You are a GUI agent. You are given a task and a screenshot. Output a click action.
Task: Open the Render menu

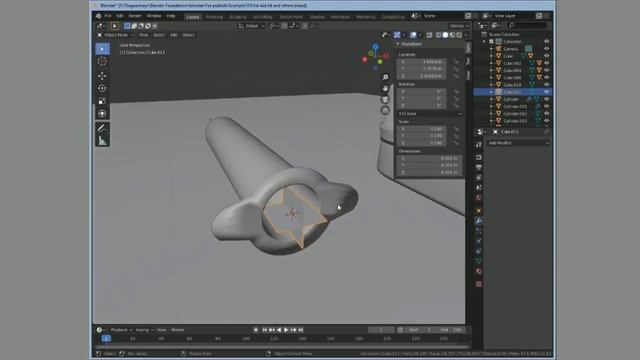pos(135,16)
